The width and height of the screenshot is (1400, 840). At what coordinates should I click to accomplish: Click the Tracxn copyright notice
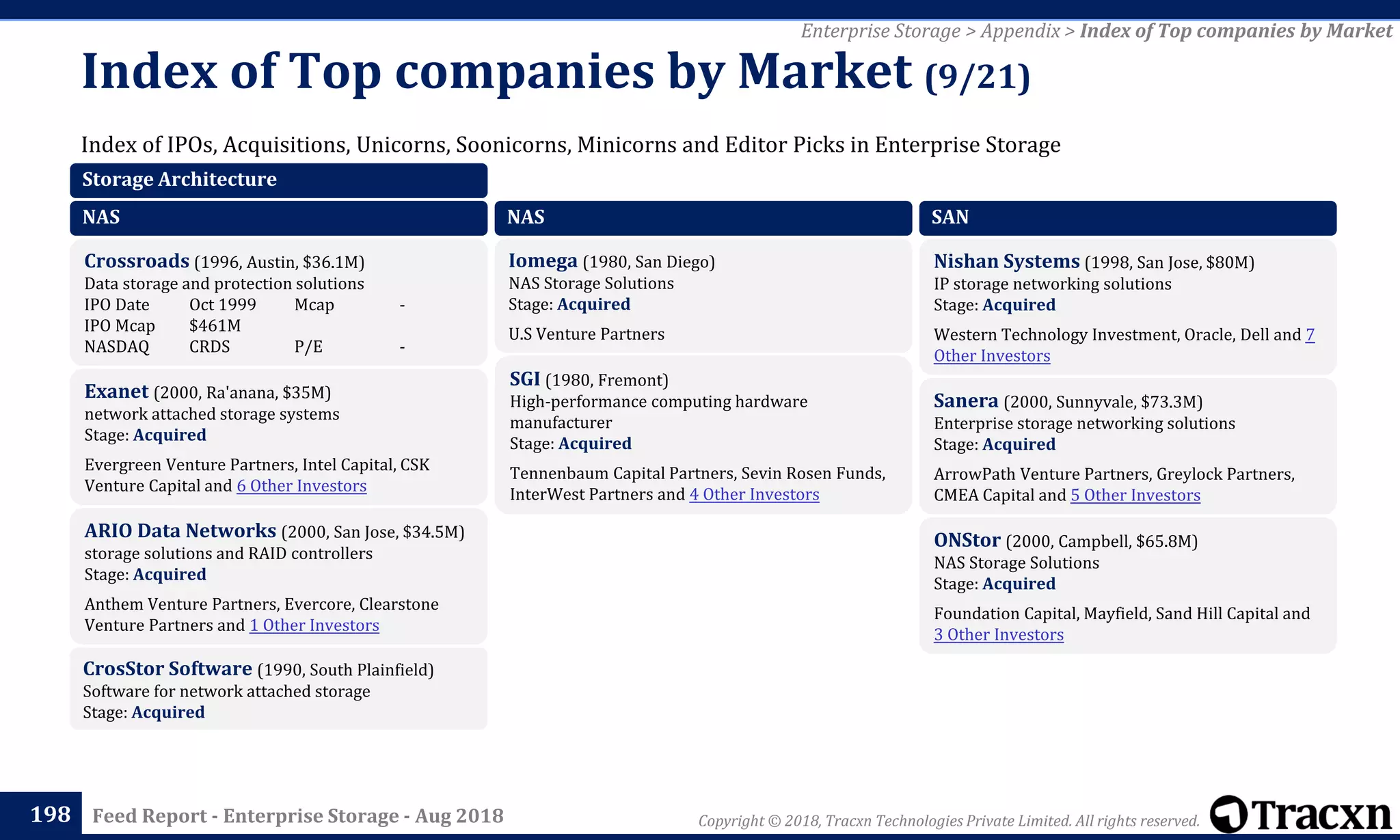point(949,821)
